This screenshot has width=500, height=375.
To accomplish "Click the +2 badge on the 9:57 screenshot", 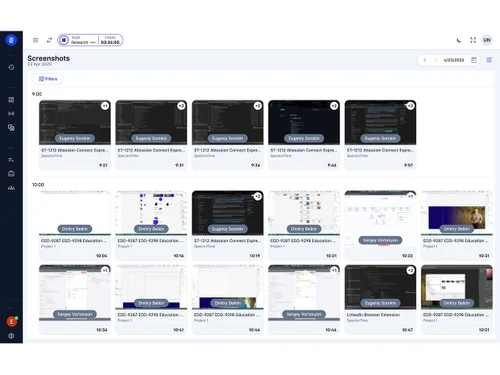I will [410, 106].
